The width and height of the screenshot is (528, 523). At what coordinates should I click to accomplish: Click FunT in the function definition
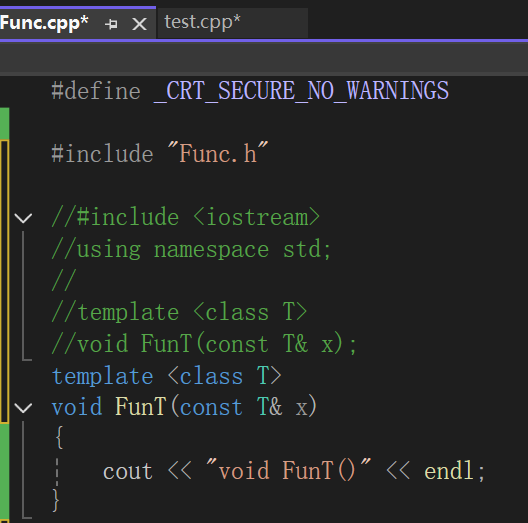coord(141,407)
